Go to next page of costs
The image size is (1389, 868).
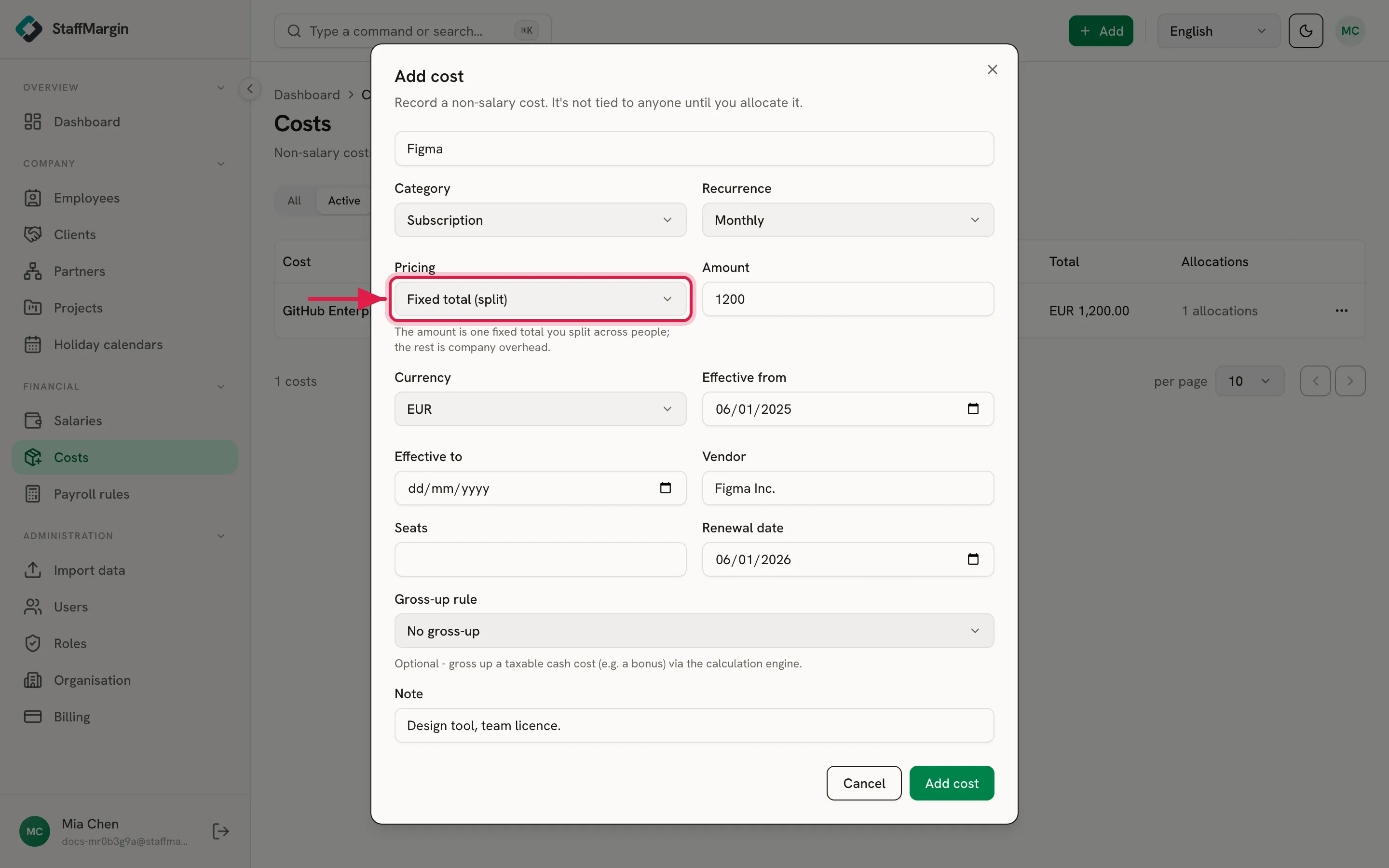pos(1350,381)
